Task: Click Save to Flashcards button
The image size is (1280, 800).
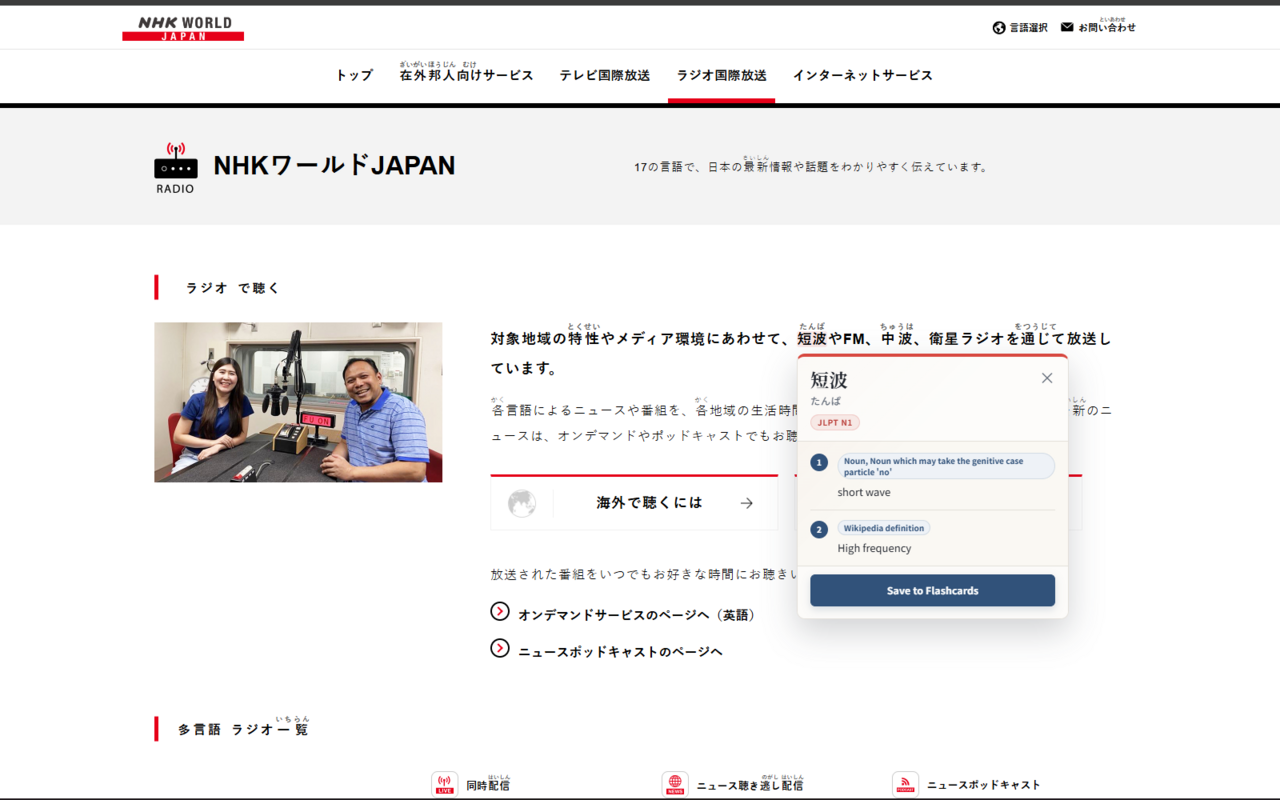Action: tap(932, 590)
